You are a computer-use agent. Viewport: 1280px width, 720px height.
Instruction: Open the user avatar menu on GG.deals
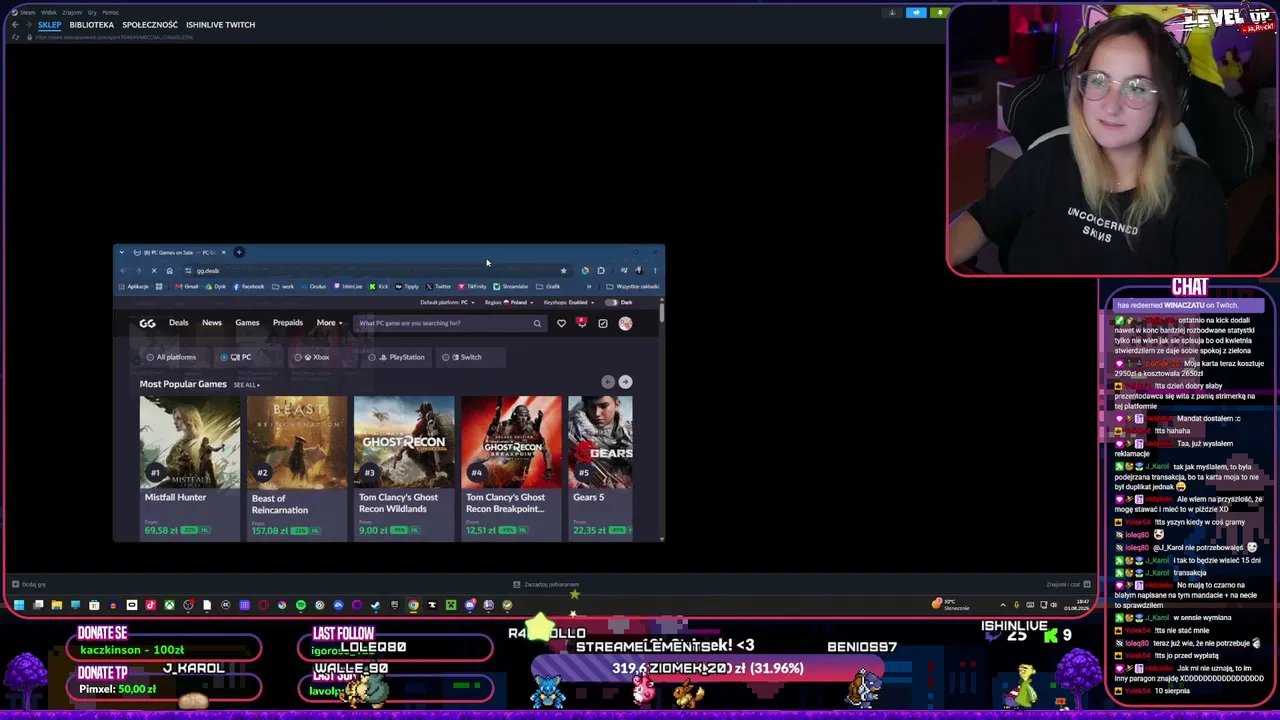(625, 323)
